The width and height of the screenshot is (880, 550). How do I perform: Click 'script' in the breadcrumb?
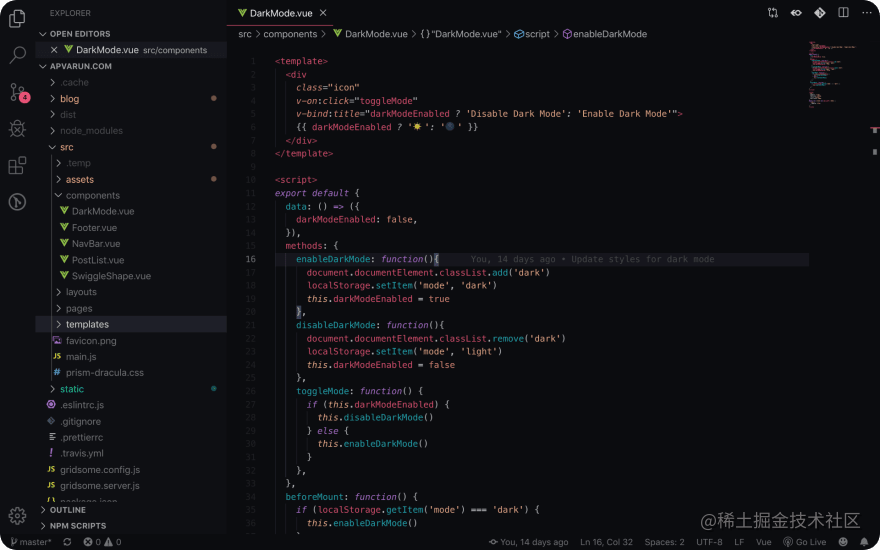tap(532, 34)
